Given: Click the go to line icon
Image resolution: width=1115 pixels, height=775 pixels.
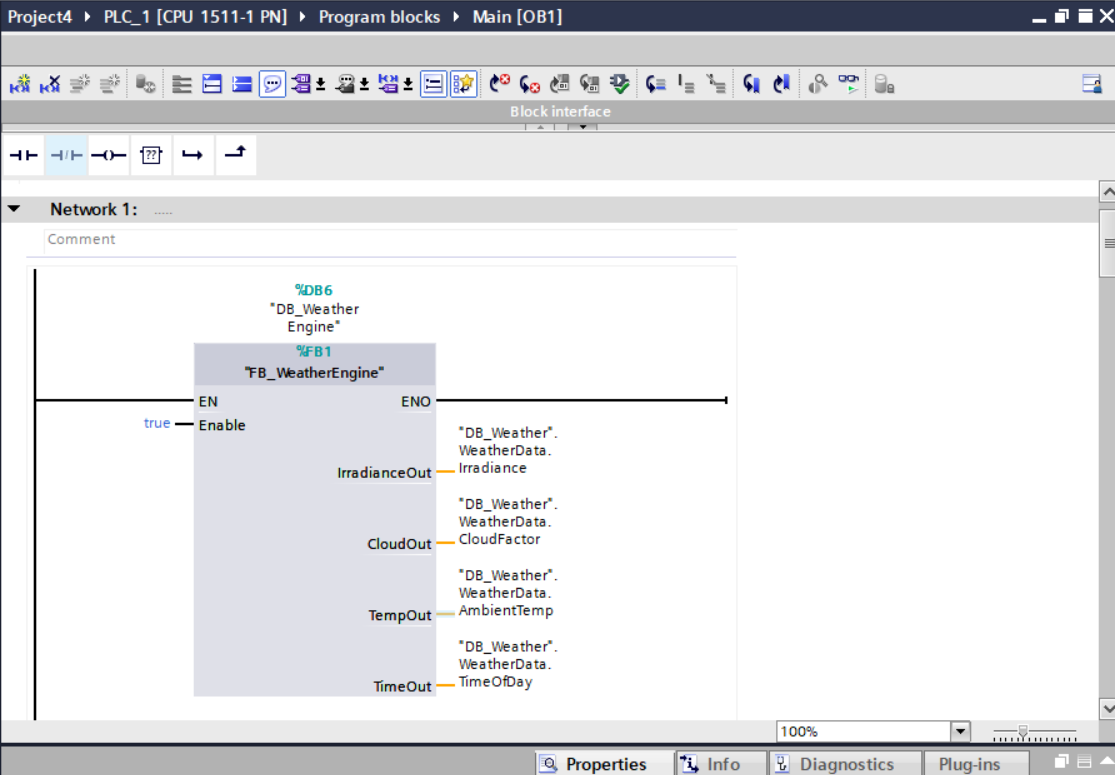Looking at the screenshot, I should [x=656, y=84].
